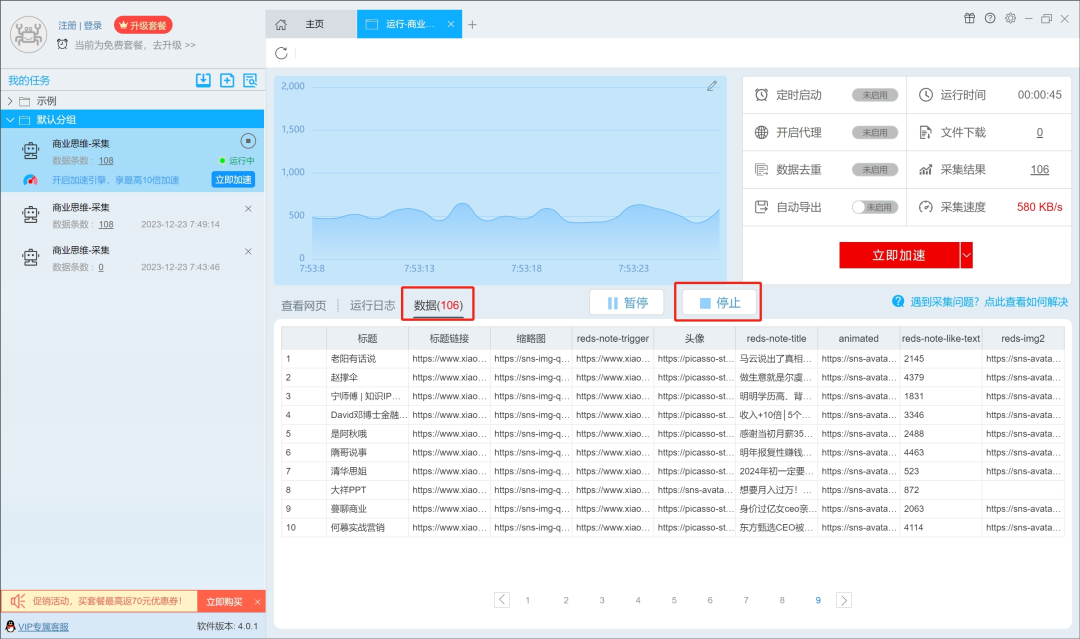Click the robot icon of the 7:49:14 task
Screen dimensions: 1080x639
point(30,215)
